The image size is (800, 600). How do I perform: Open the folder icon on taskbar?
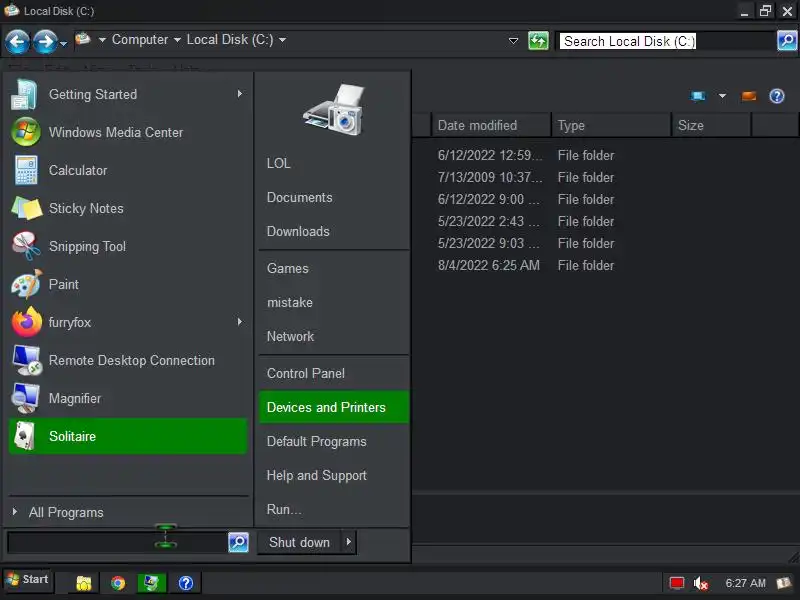pos(84,583)
